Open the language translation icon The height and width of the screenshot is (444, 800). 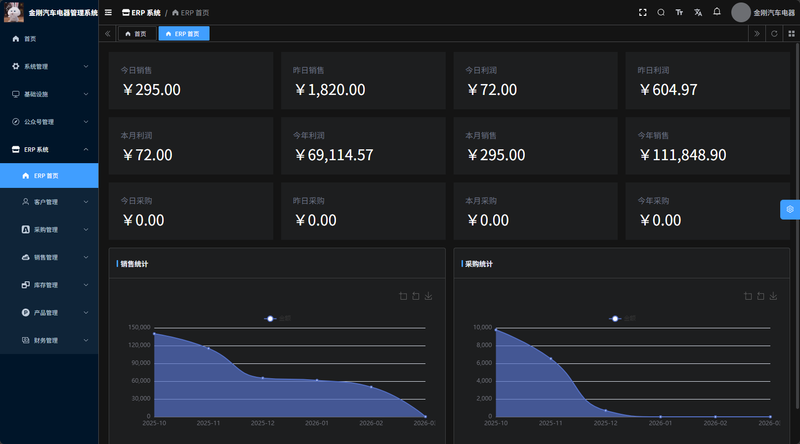(x=698, y=12)
